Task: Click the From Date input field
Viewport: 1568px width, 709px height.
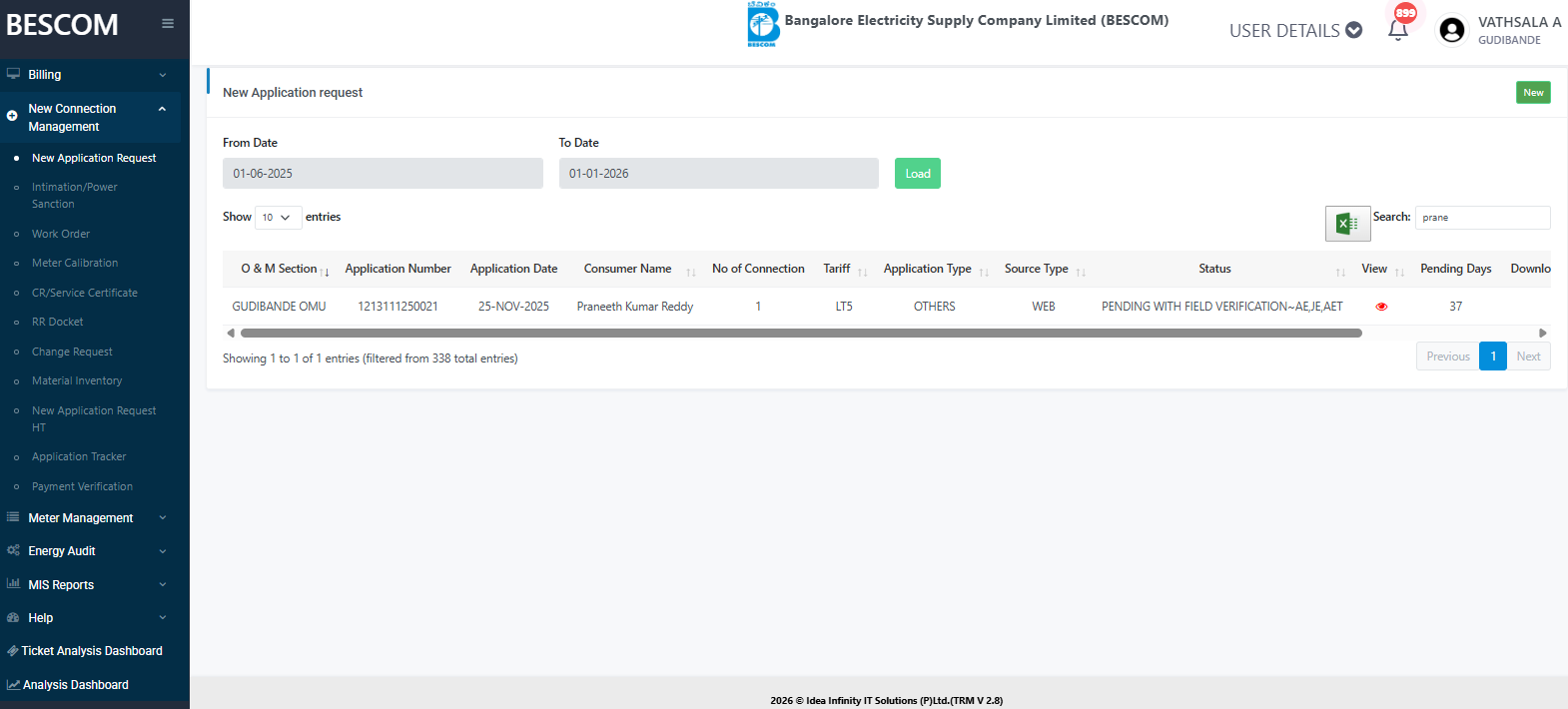Action: point(383,174)
